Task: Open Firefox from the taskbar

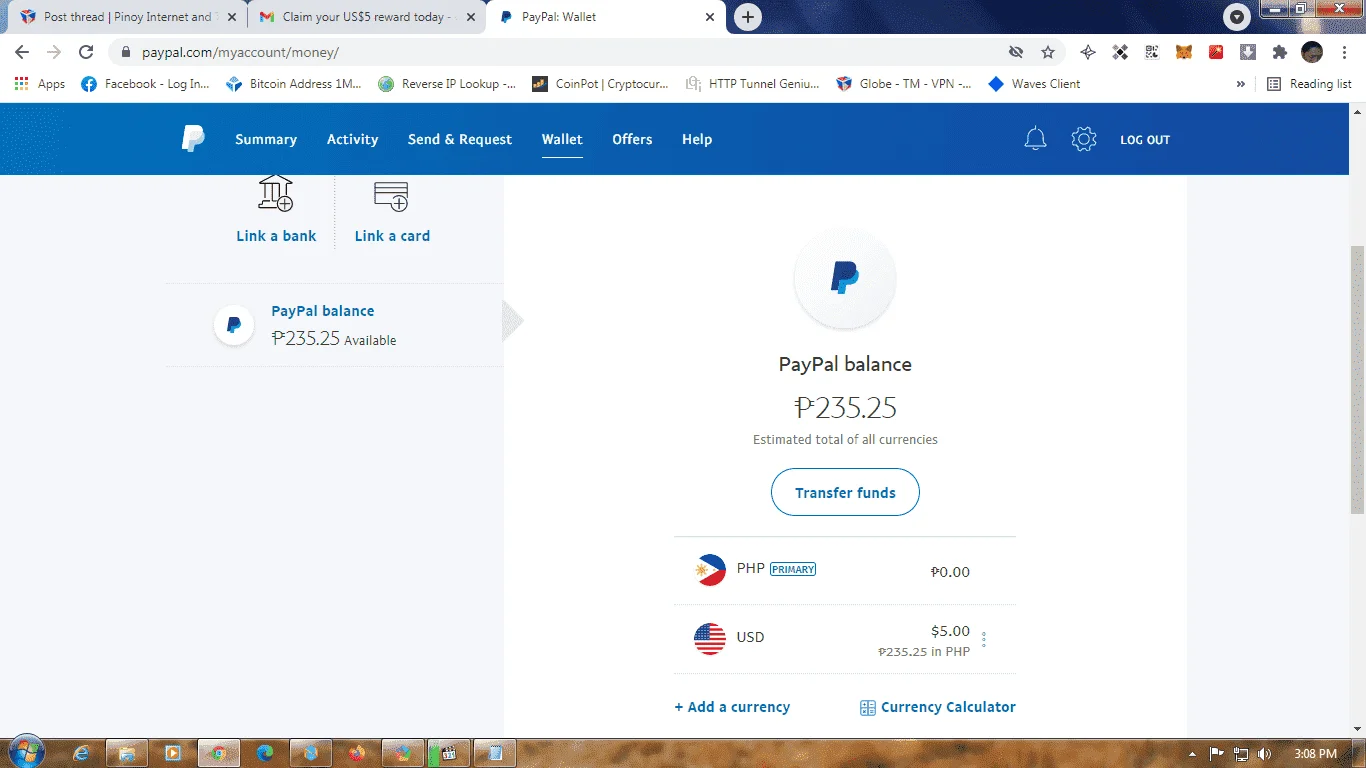Action: (x=357, y=753)
